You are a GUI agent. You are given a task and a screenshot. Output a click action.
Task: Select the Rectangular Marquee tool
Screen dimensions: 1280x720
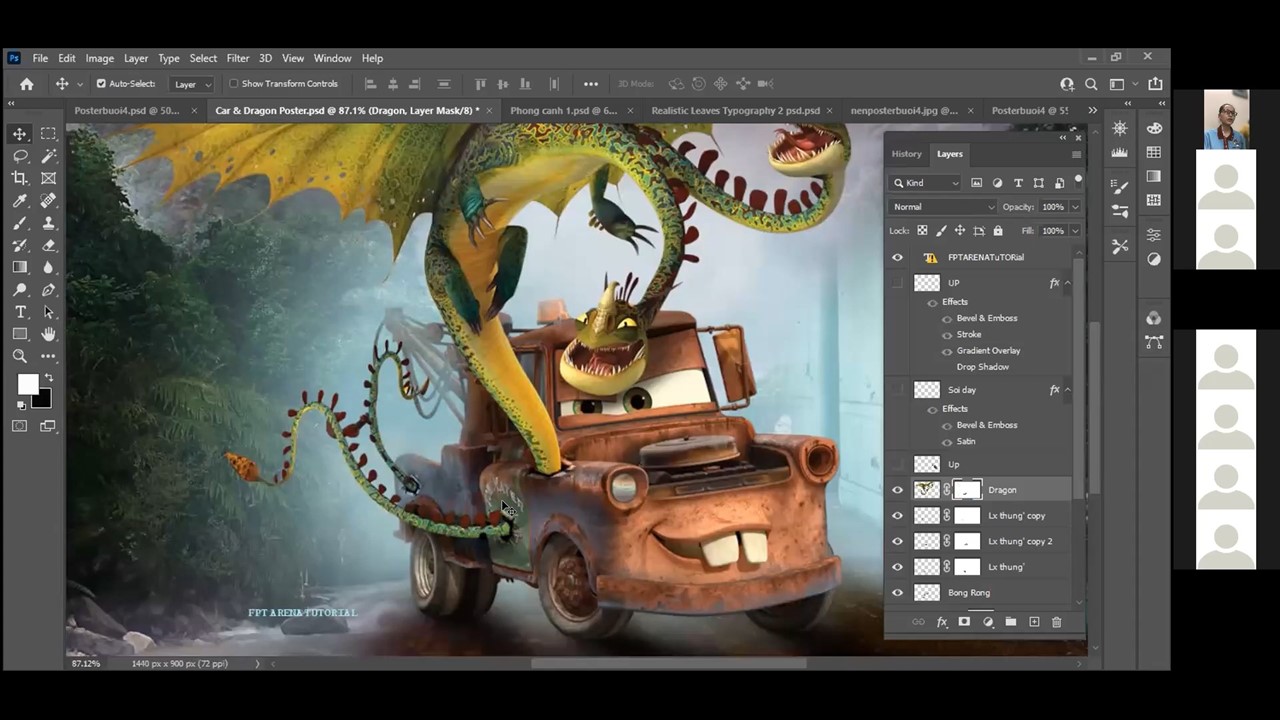tap(48, 134)
